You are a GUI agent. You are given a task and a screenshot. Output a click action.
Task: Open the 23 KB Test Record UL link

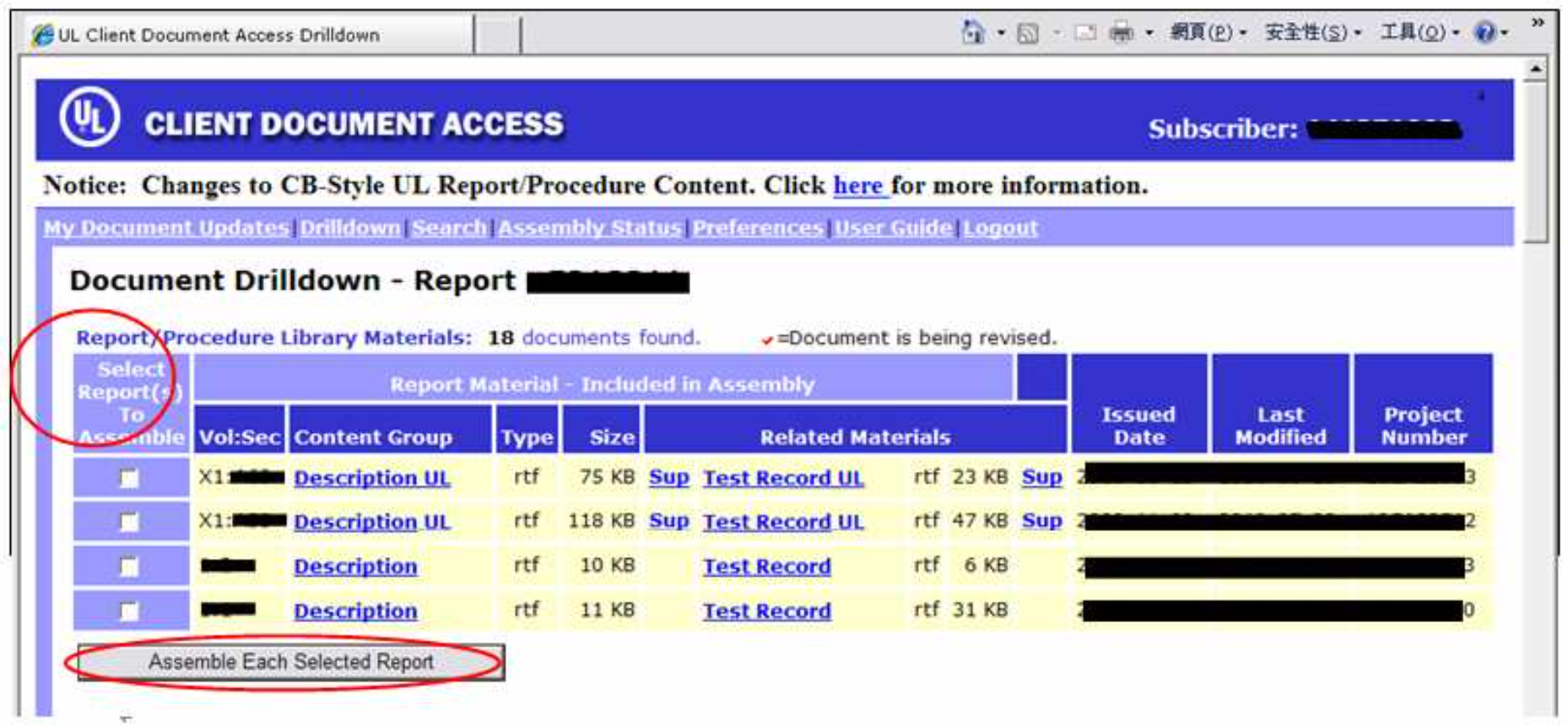(x=783, y=478)
